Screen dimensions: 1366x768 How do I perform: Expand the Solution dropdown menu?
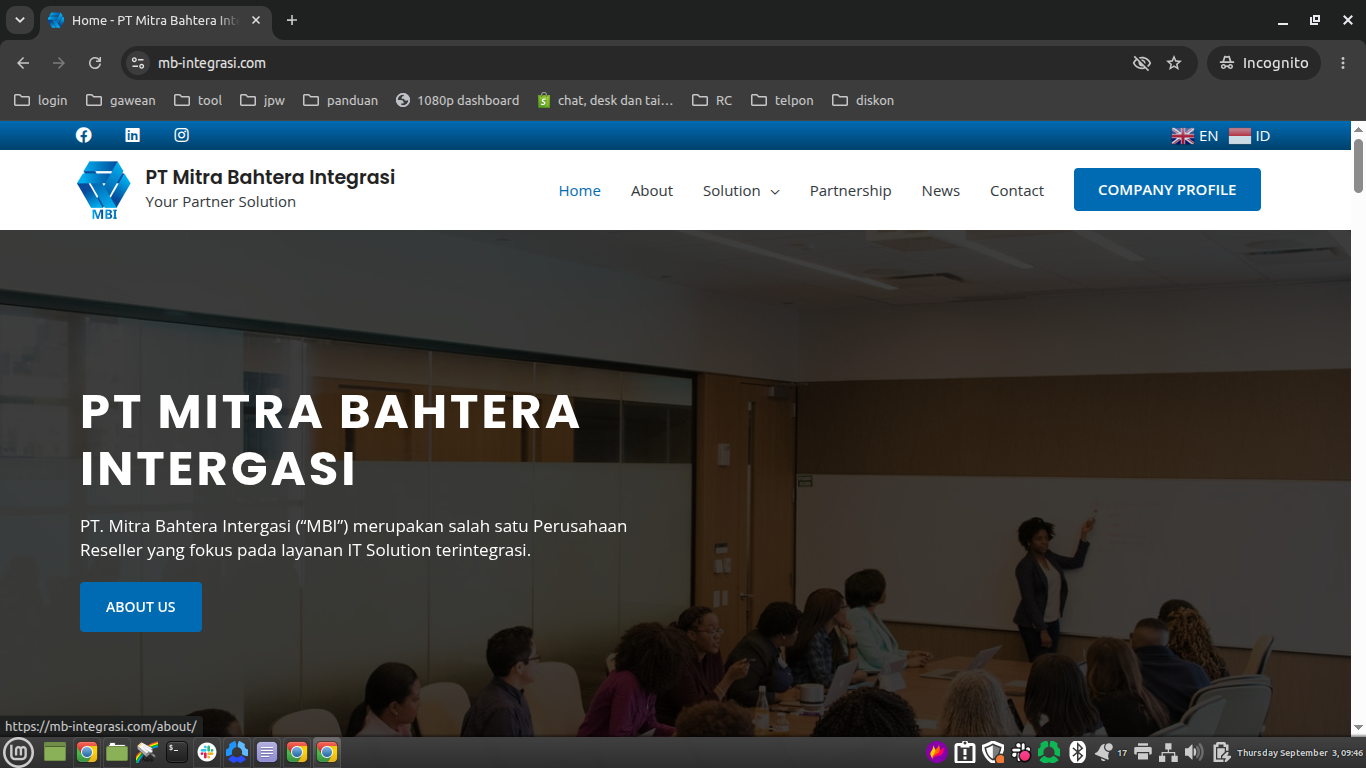point(741,191)
